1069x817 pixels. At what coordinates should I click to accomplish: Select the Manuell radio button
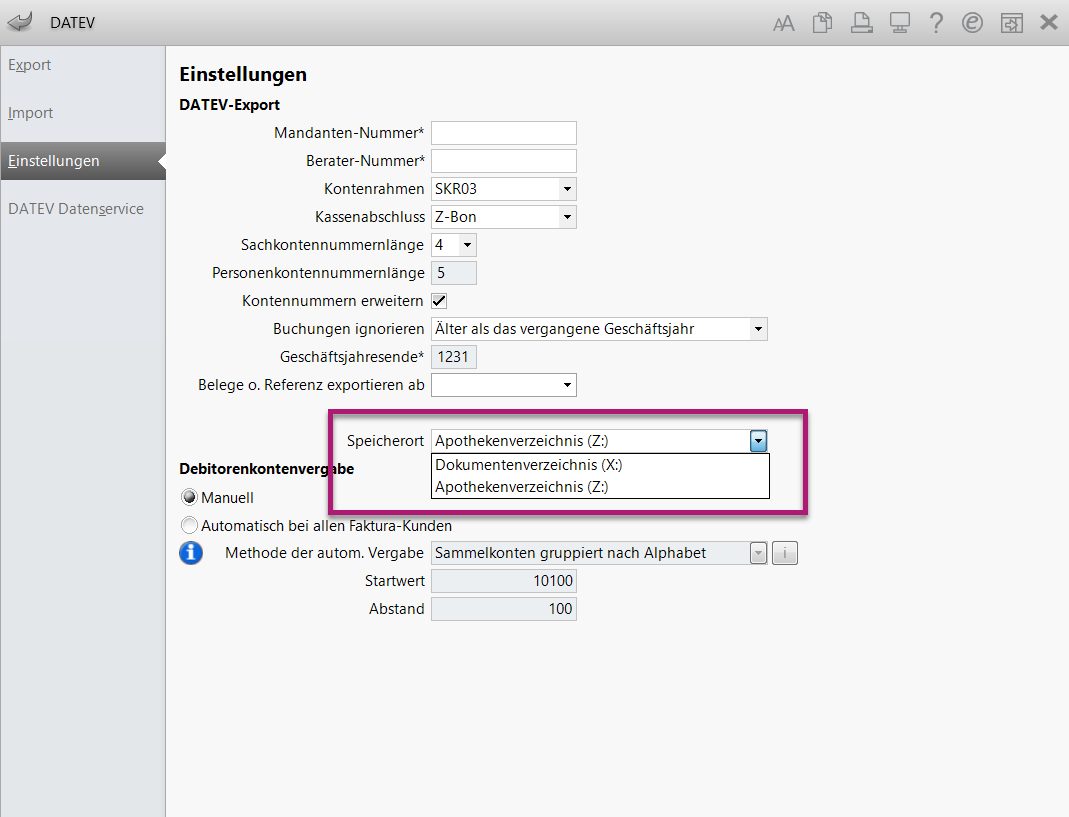[189, 497]
